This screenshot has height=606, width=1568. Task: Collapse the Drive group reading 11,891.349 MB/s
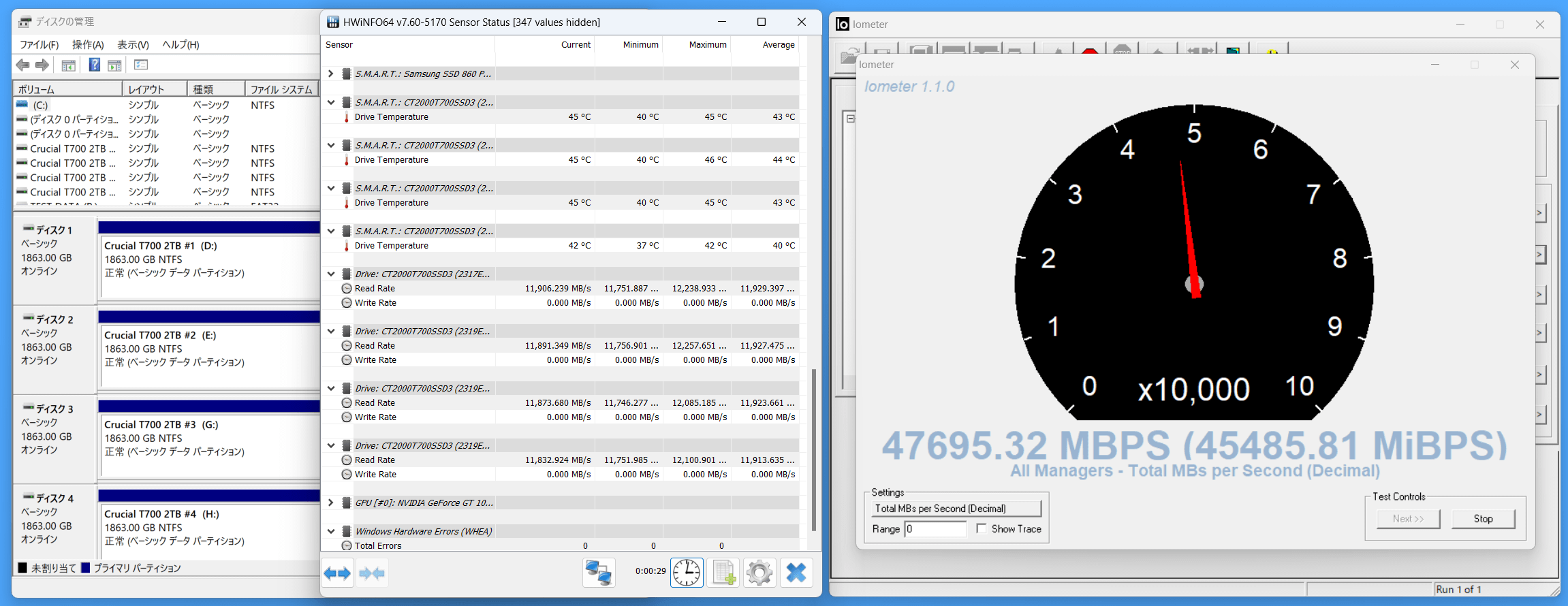click(x=330, y=331)
